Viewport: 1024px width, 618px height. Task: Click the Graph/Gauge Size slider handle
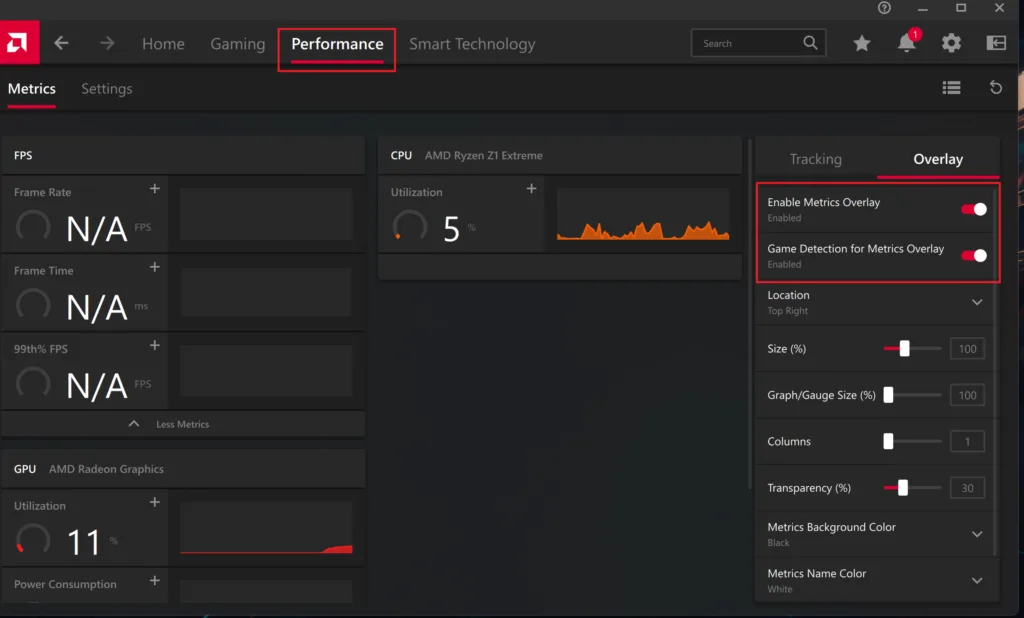(888, 395)
